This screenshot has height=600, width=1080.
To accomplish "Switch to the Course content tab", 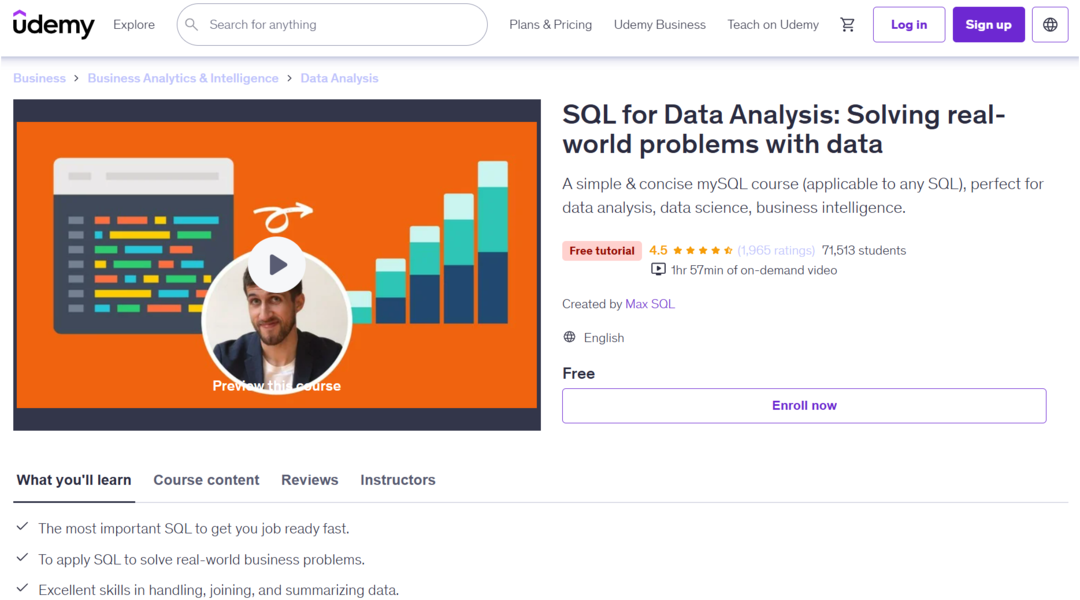I will (206, 480).
